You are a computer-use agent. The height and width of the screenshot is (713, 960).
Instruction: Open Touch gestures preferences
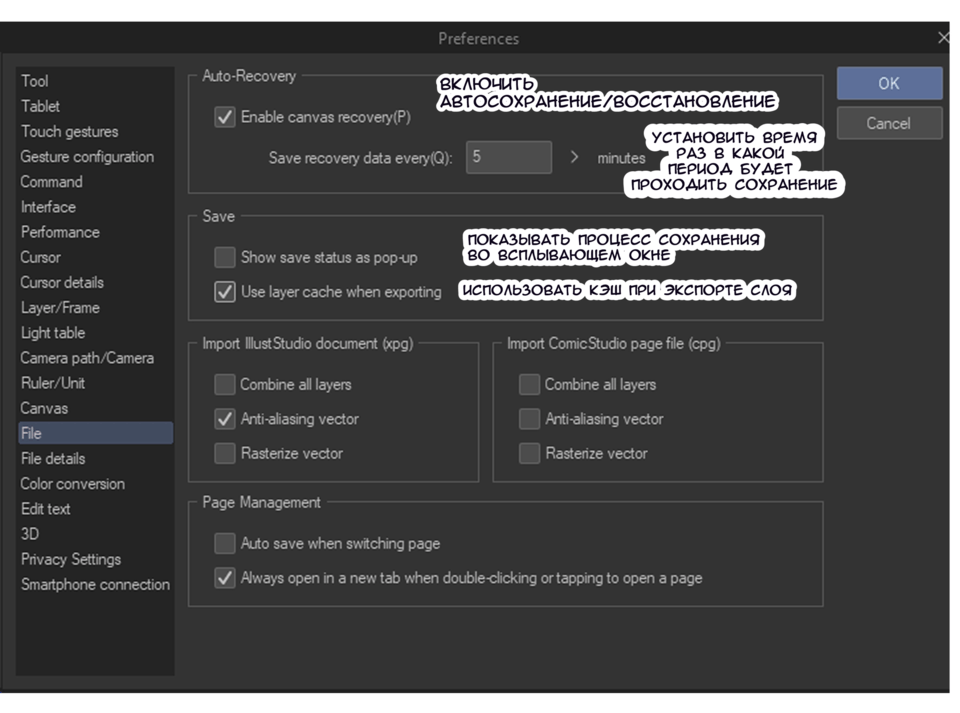pyautogui.click(x=69, y=132)
